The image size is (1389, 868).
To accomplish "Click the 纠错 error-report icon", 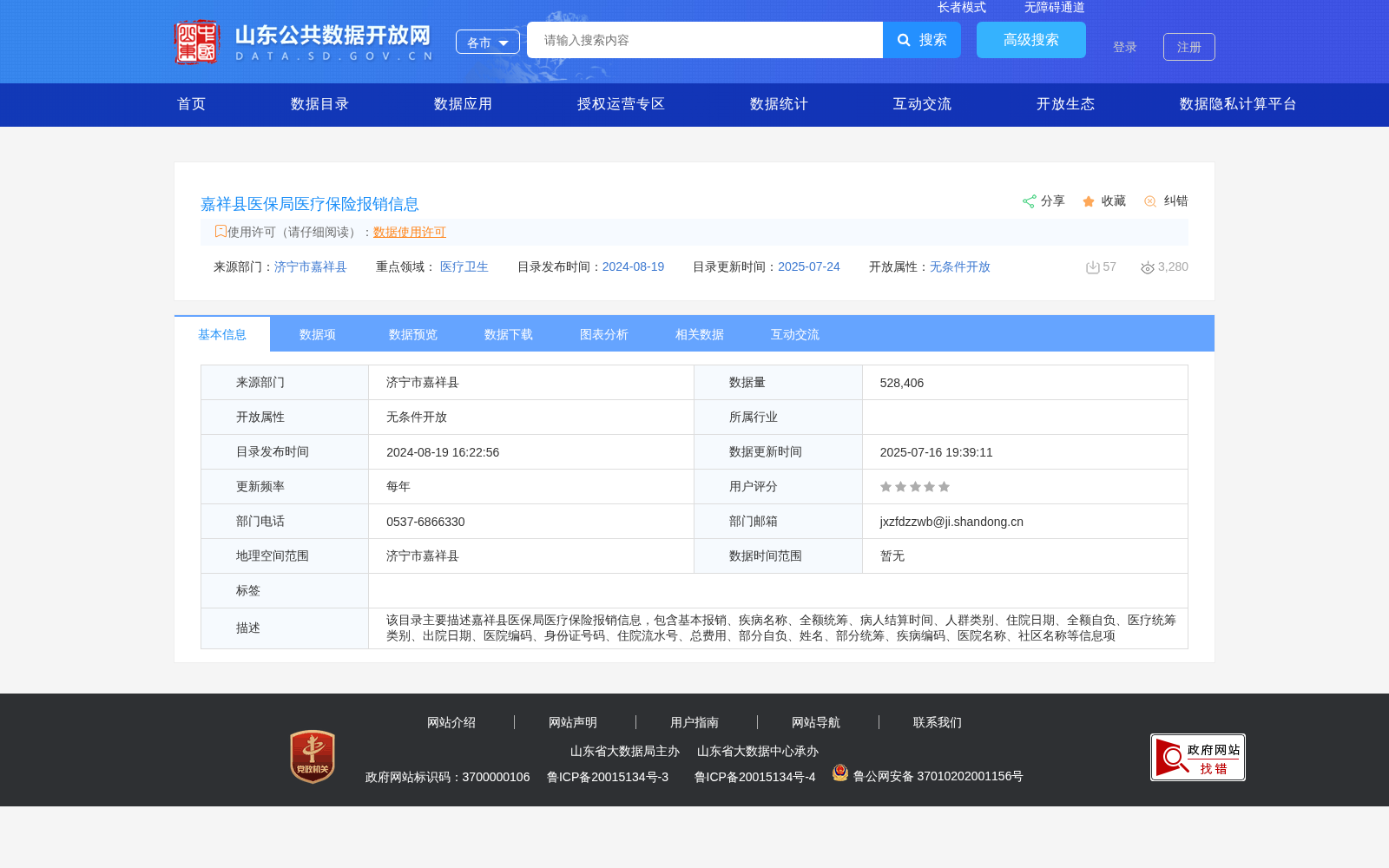I will 1150,201.
